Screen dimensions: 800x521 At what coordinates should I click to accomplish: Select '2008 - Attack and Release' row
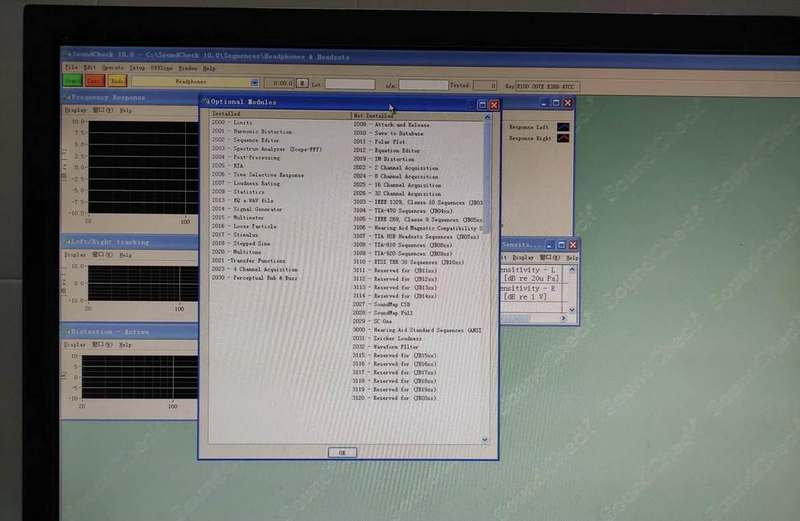point(391,125)
